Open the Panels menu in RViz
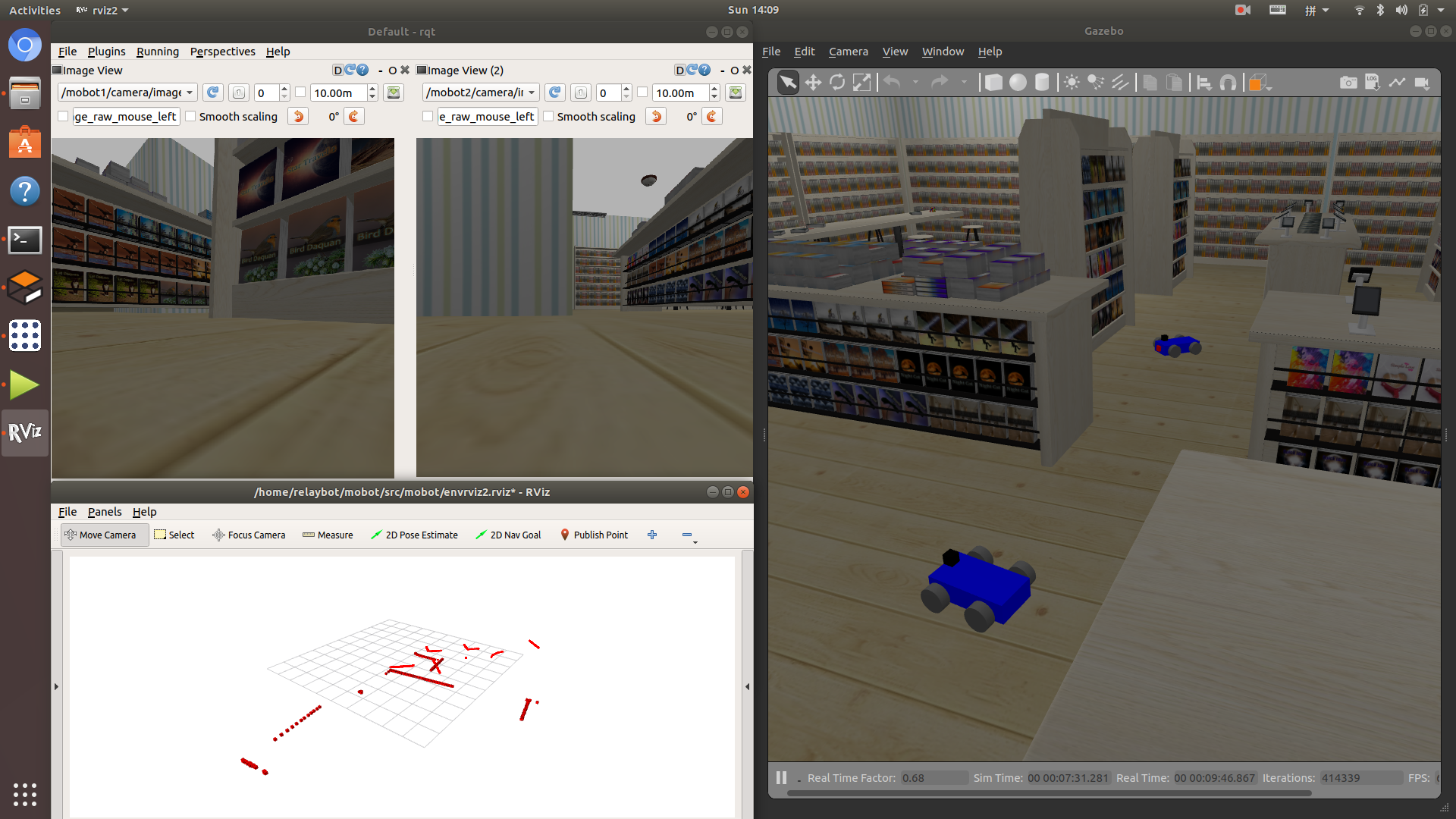 (x=103, y=512)
